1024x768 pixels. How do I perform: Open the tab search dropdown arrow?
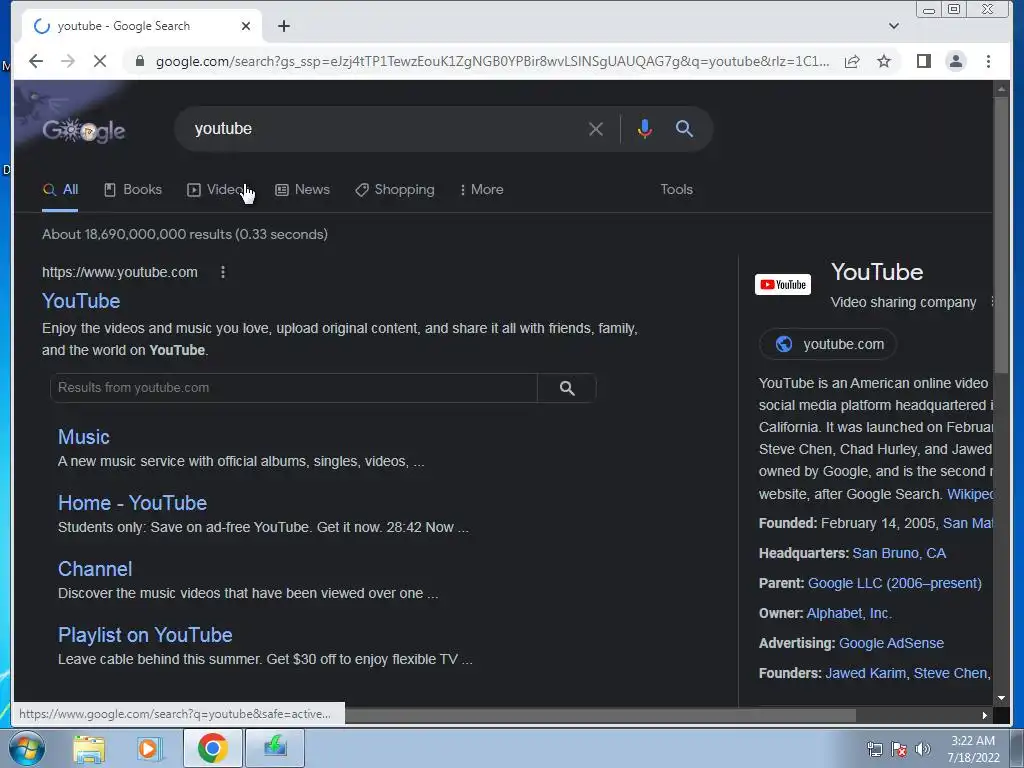894,26
